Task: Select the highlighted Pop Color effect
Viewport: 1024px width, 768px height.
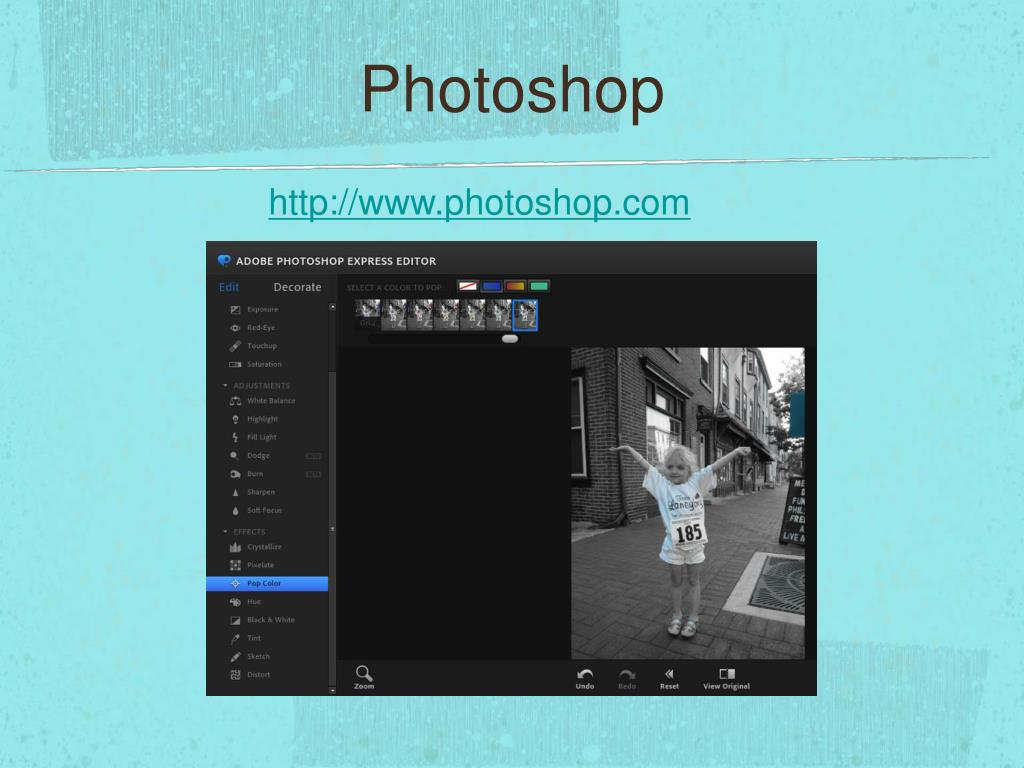Action: click(x=267, y=584)
